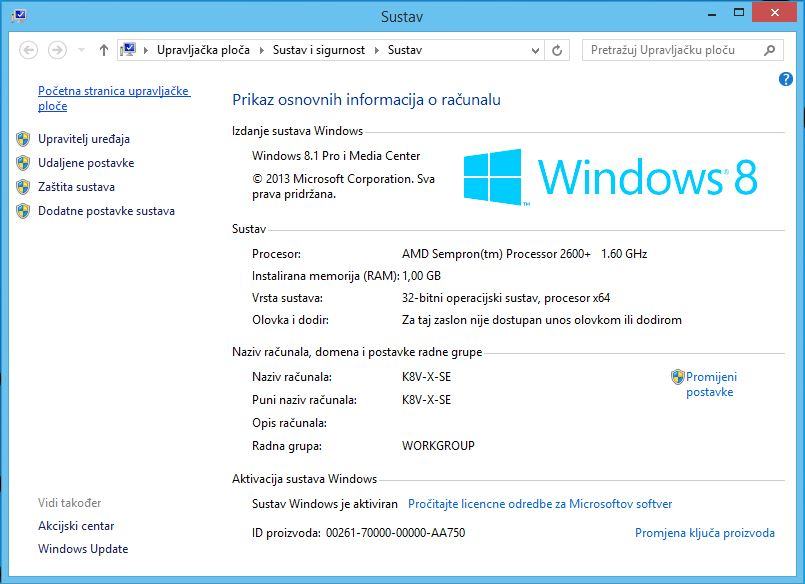Click the RAM value 1,00 GB

tap(421, 276)
